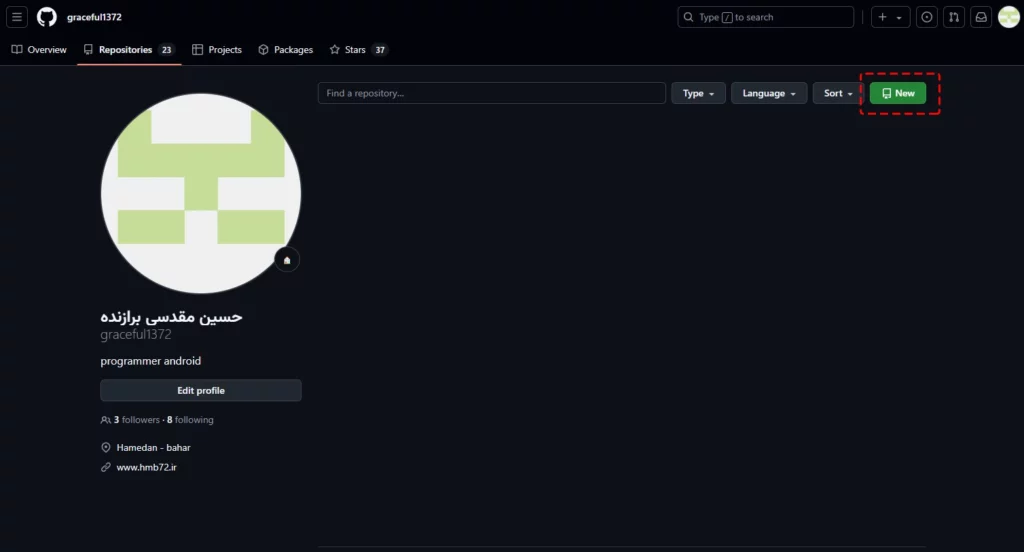The image size is (1024, 552).
Task: Set status via the avatar status badge
Action: click(287, 260)
